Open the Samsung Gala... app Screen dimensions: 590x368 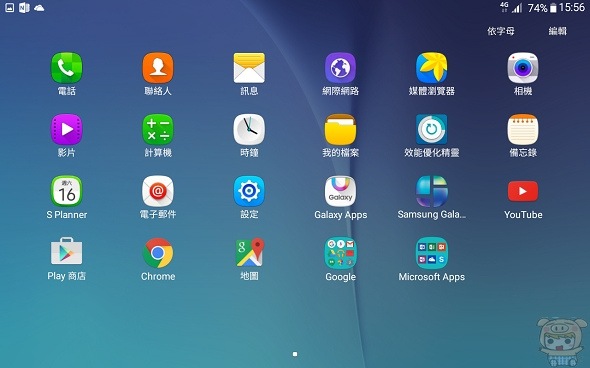(432, 191)
